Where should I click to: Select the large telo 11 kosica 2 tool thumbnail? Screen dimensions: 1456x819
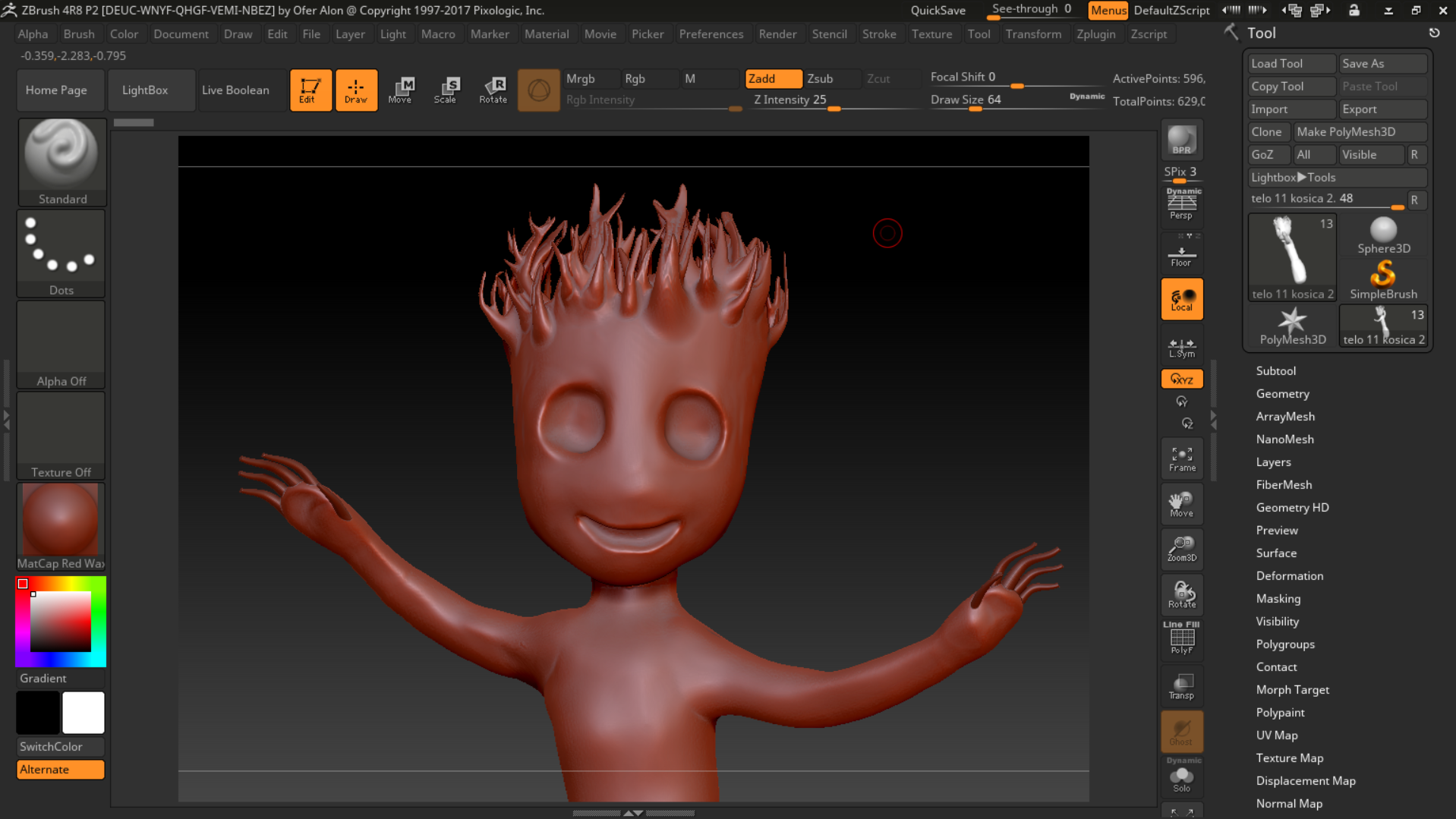pos(1293,257)
